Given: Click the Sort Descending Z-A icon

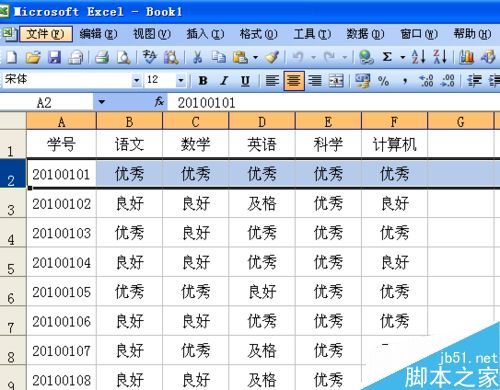Looking at the screenshot, I should (x=440, y=57).
